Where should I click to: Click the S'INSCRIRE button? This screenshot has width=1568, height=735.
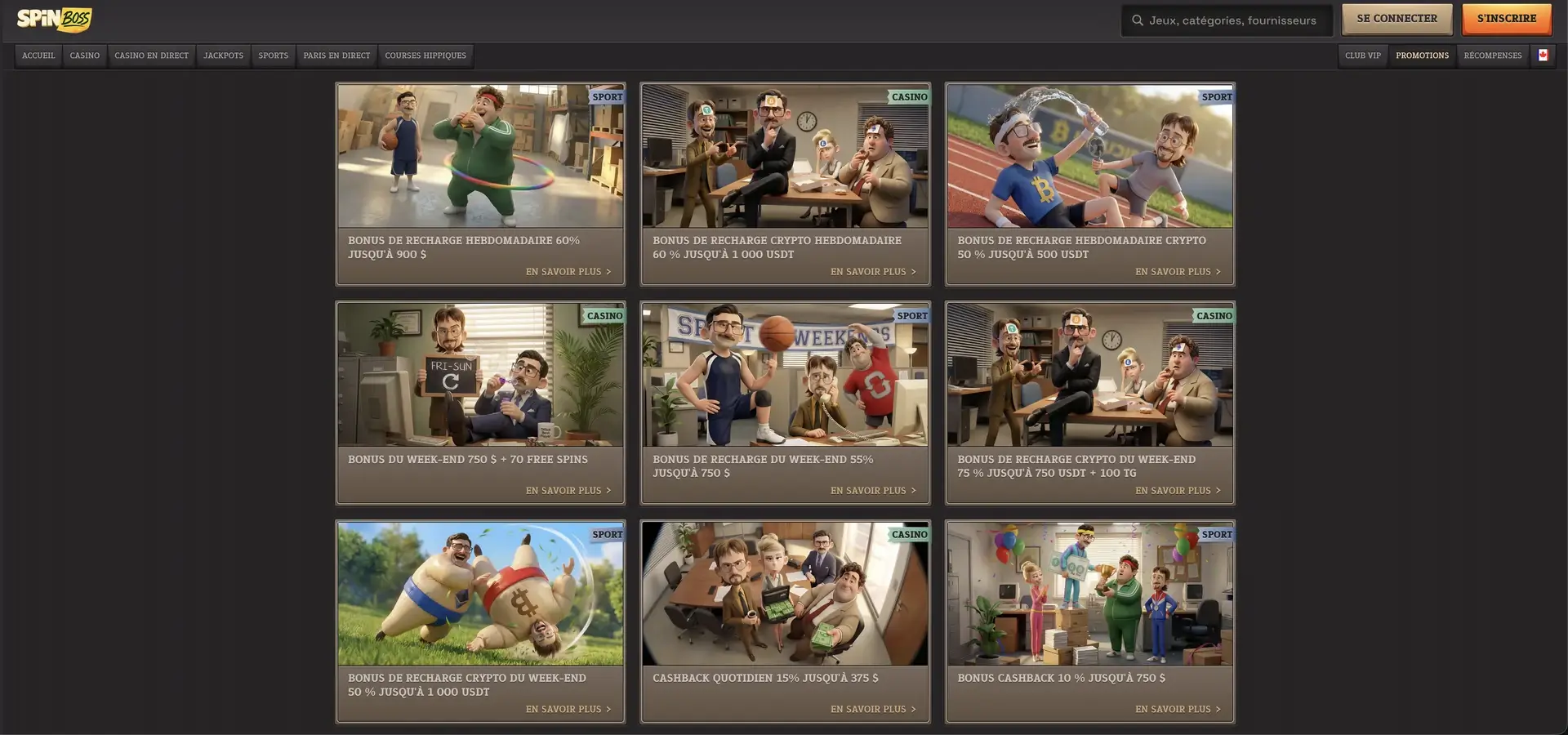1506,19
